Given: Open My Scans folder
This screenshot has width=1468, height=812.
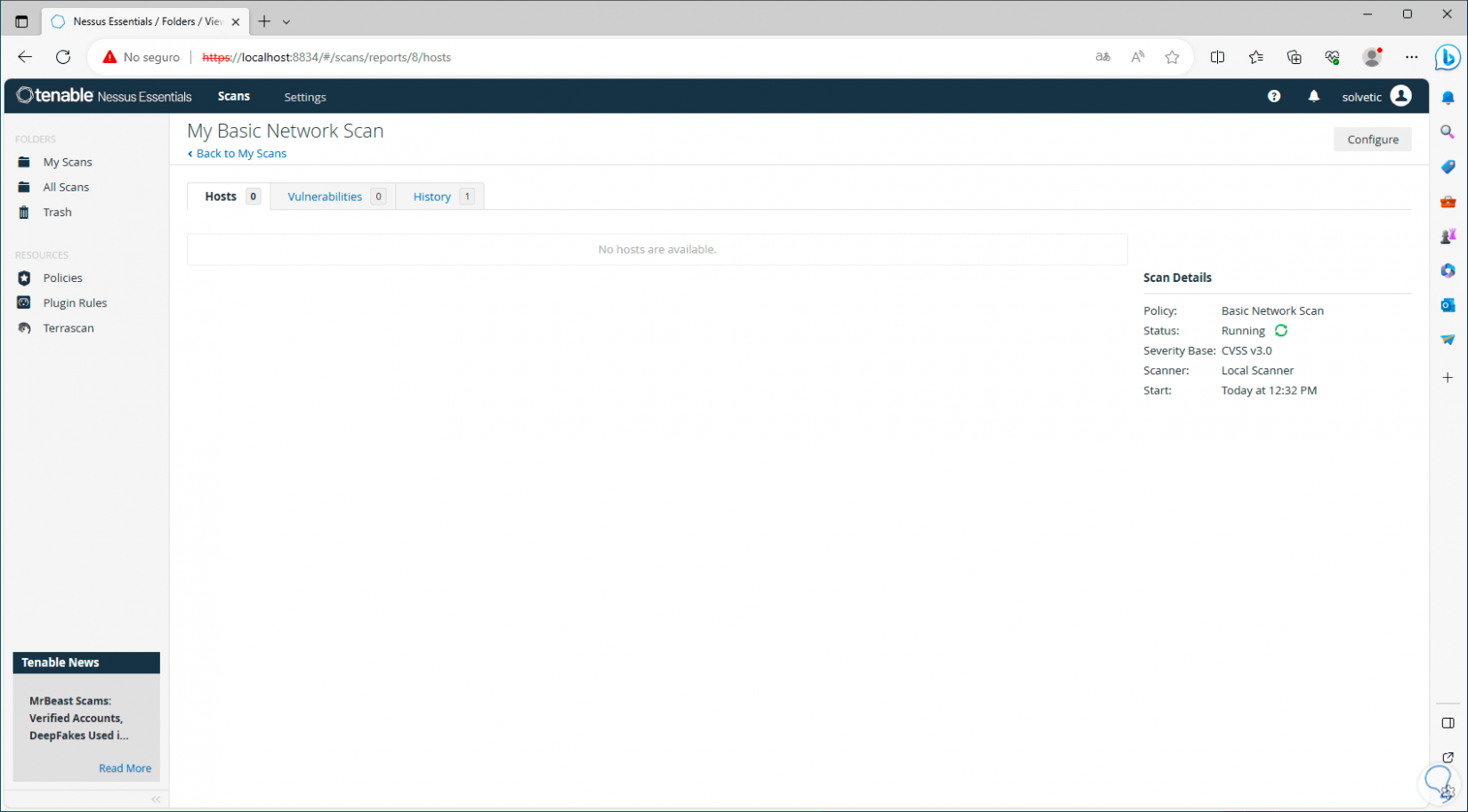Looking at the screenshot, I should point(68,162).
